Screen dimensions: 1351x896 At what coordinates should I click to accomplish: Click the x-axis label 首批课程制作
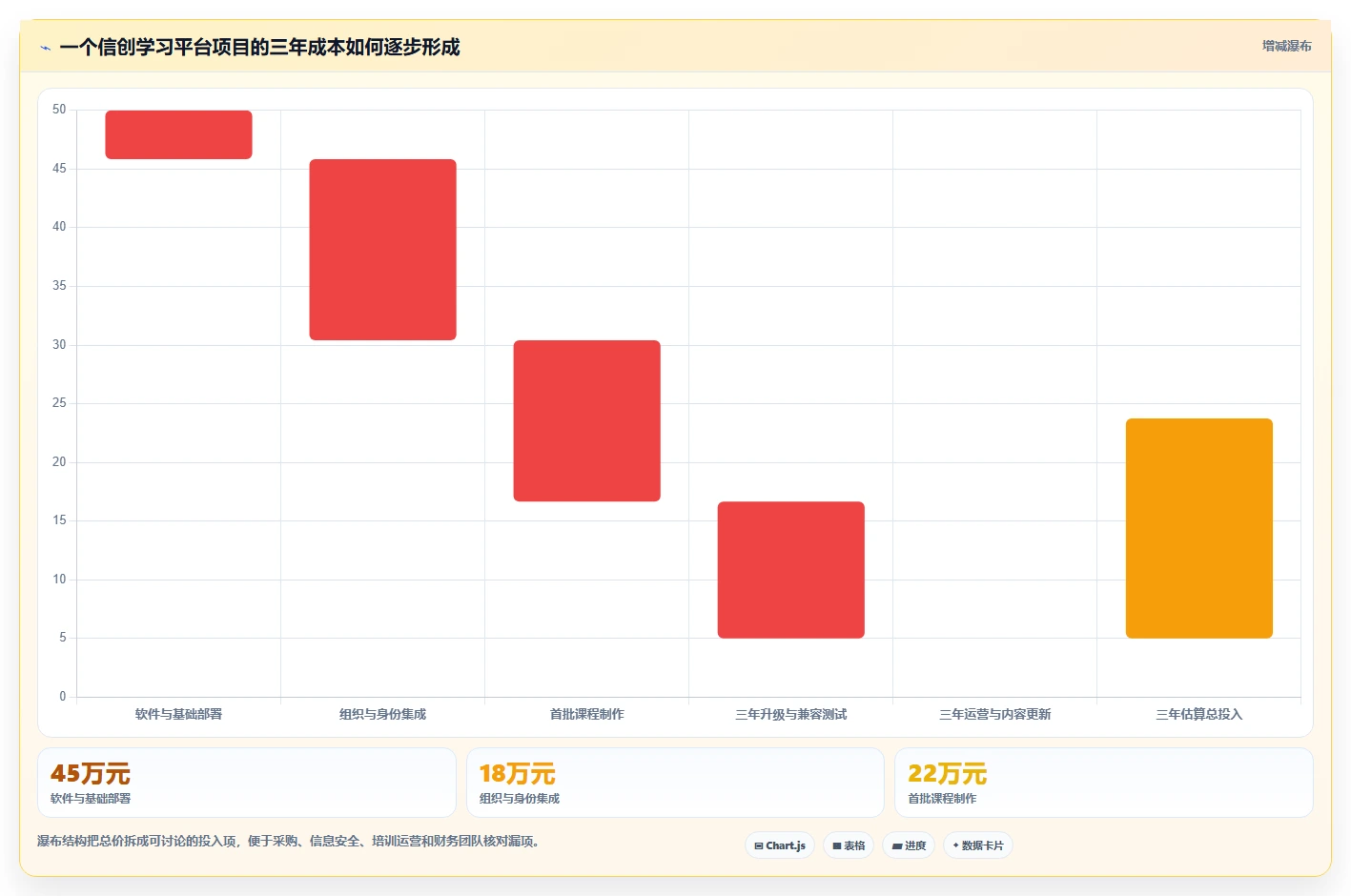(586, 714)
